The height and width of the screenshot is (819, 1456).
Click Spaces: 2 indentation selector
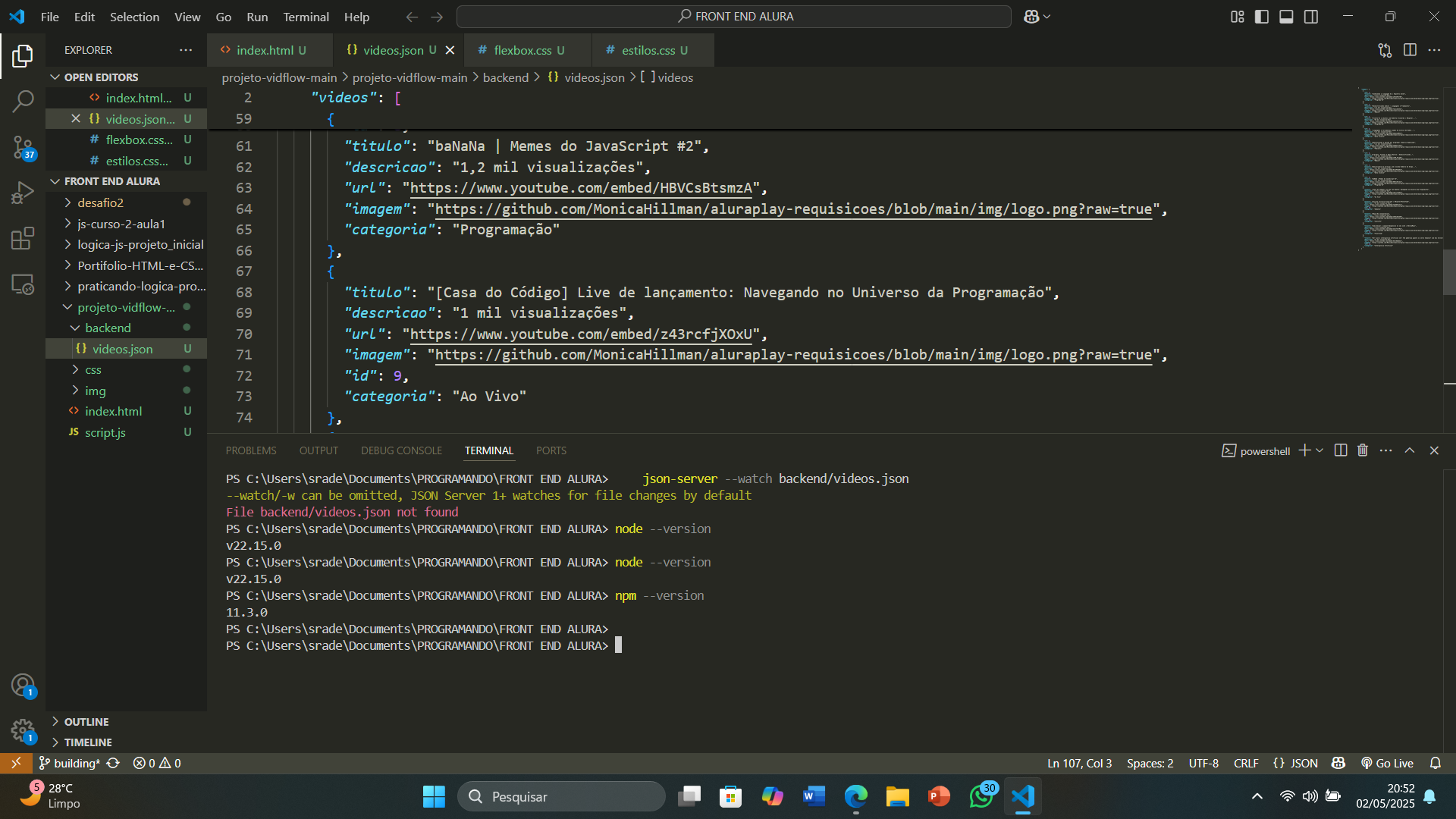pos(1150,764)
